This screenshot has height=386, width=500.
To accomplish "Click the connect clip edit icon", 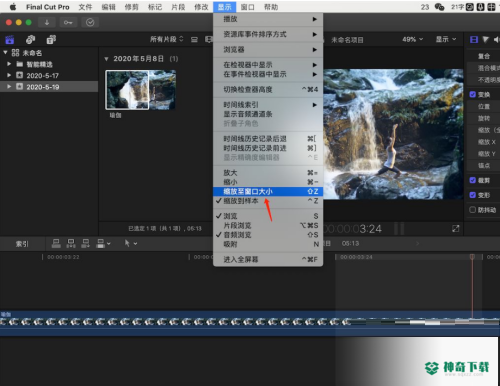I will coord(56,244).
